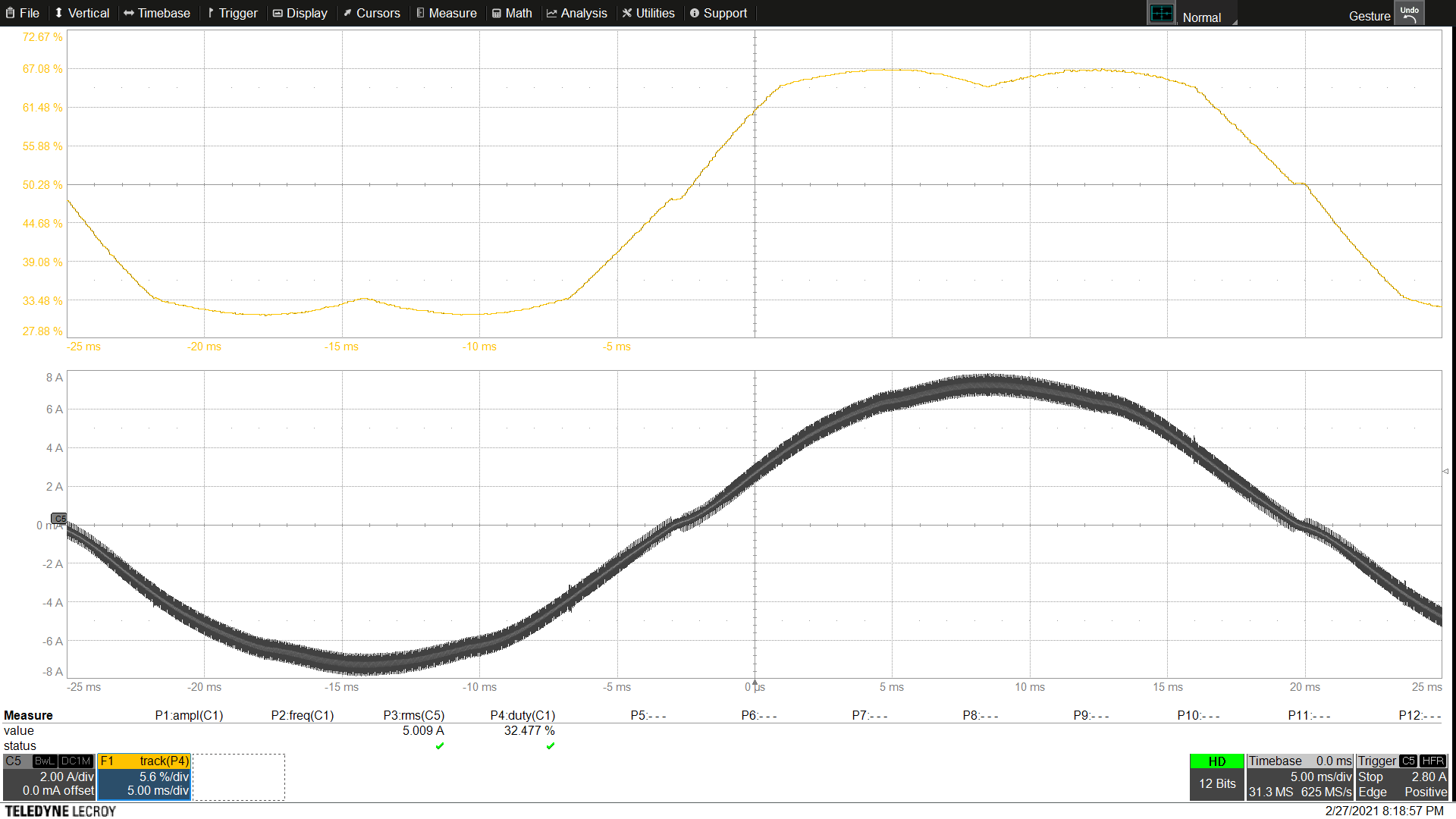Open the F1 track(P4) math descriptor box

coord(144,777)
